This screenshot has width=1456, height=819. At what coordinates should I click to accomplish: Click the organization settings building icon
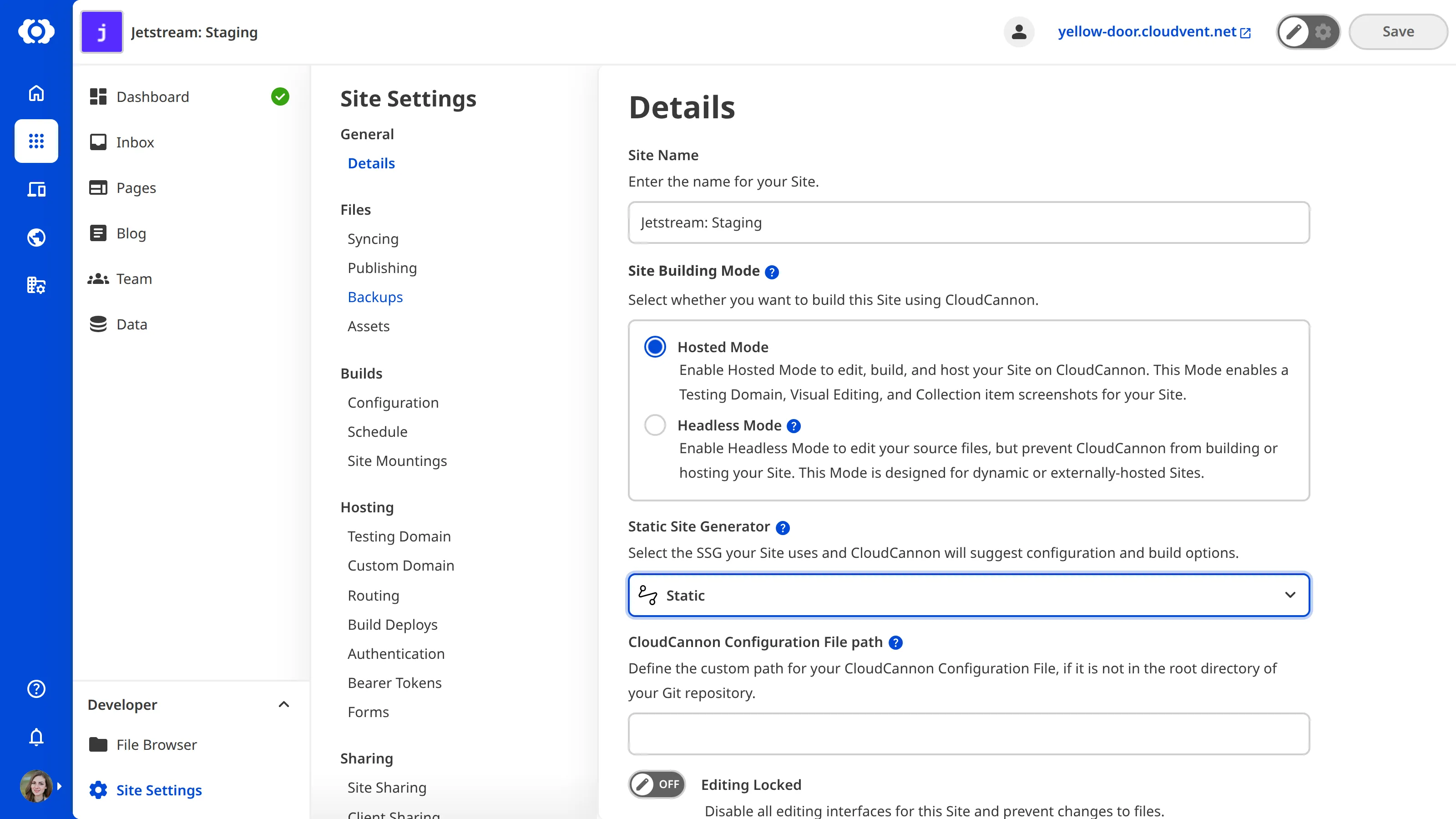36,285
